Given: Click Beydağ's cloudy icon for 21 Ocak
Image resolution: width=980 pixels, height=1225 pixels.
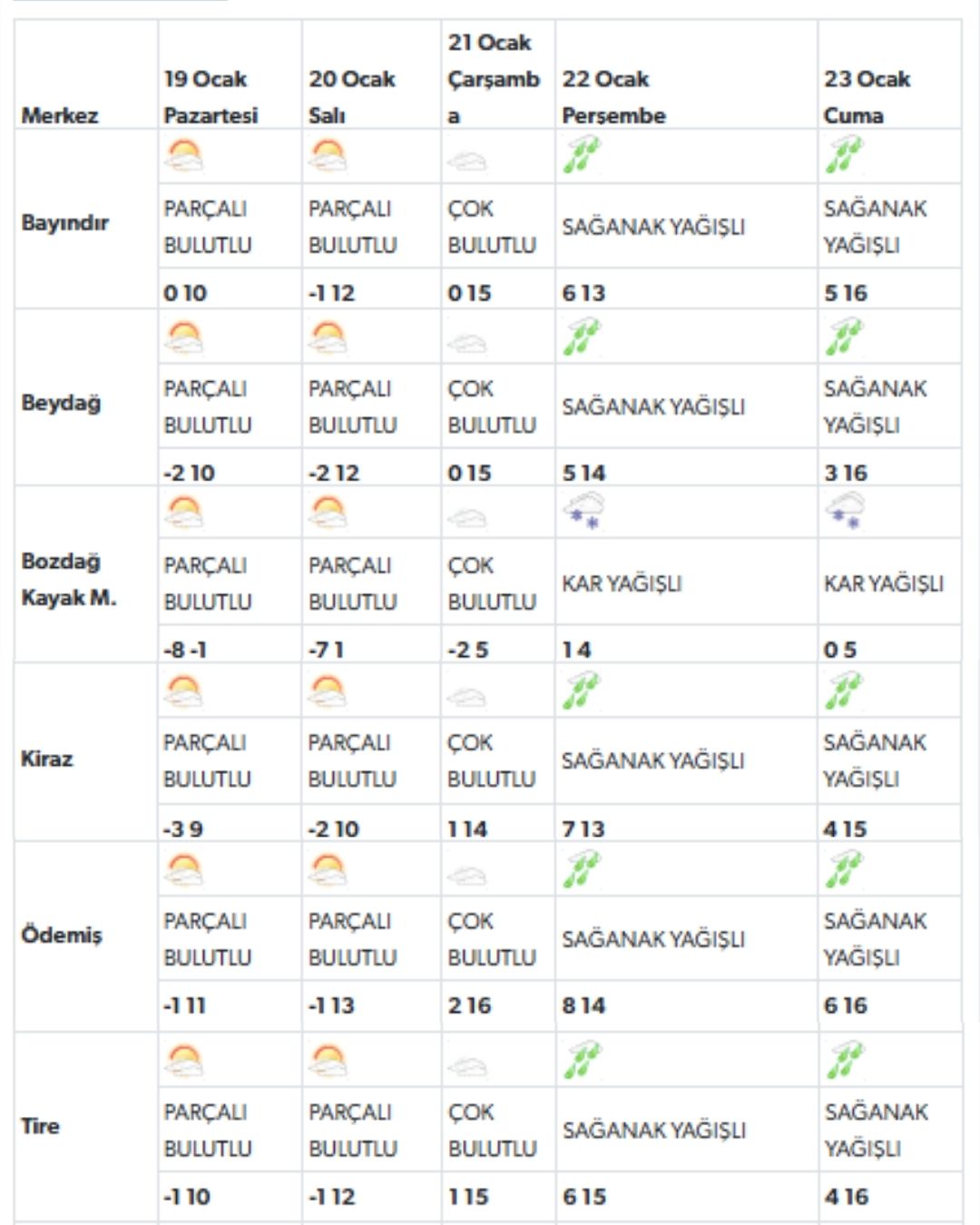Looking at the screenshot, I should pos(467,343).
